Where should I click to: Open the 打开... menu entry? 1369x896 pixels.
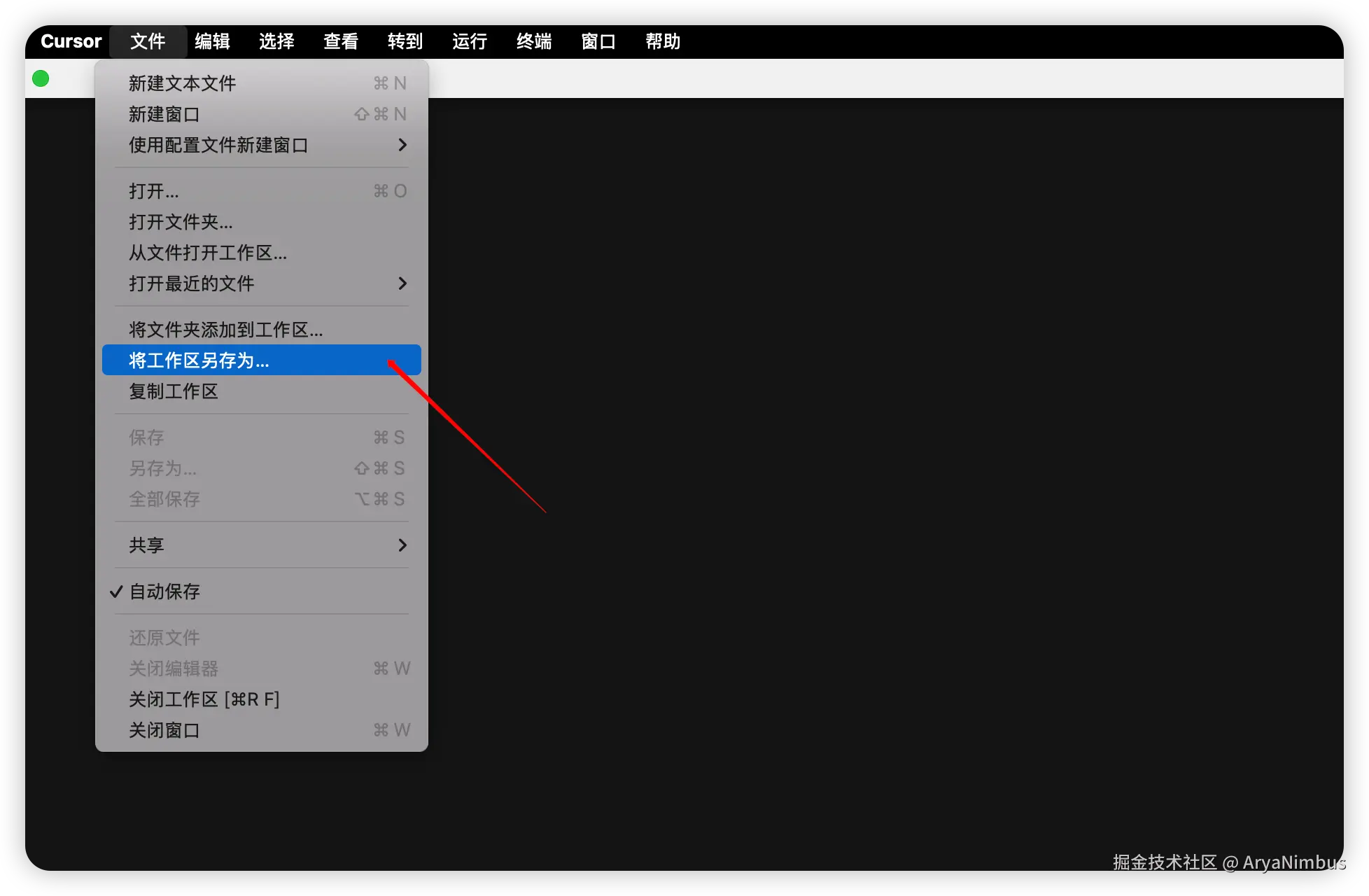[x=154, y=191]
